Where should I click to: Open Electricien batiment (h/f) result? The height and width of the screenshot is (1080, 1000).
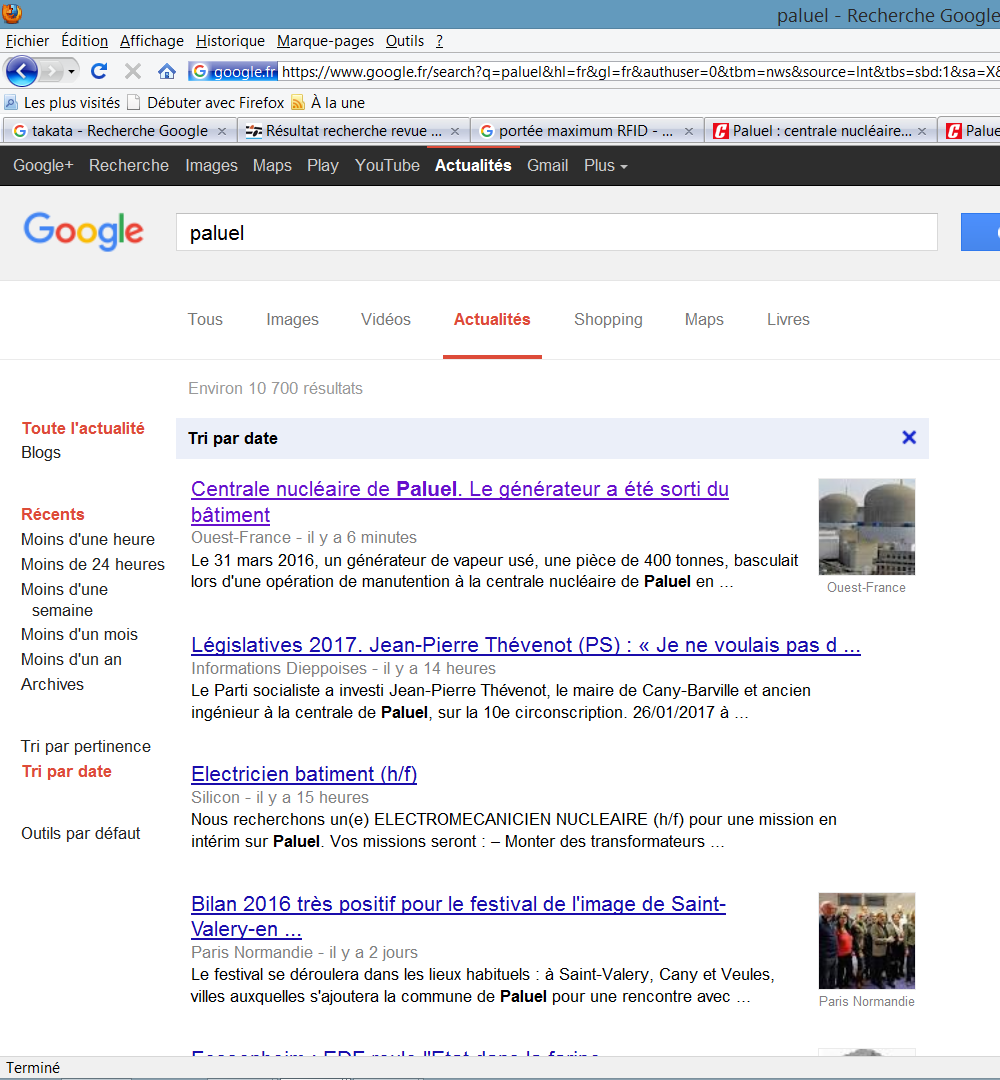click(x=304, y=774)
